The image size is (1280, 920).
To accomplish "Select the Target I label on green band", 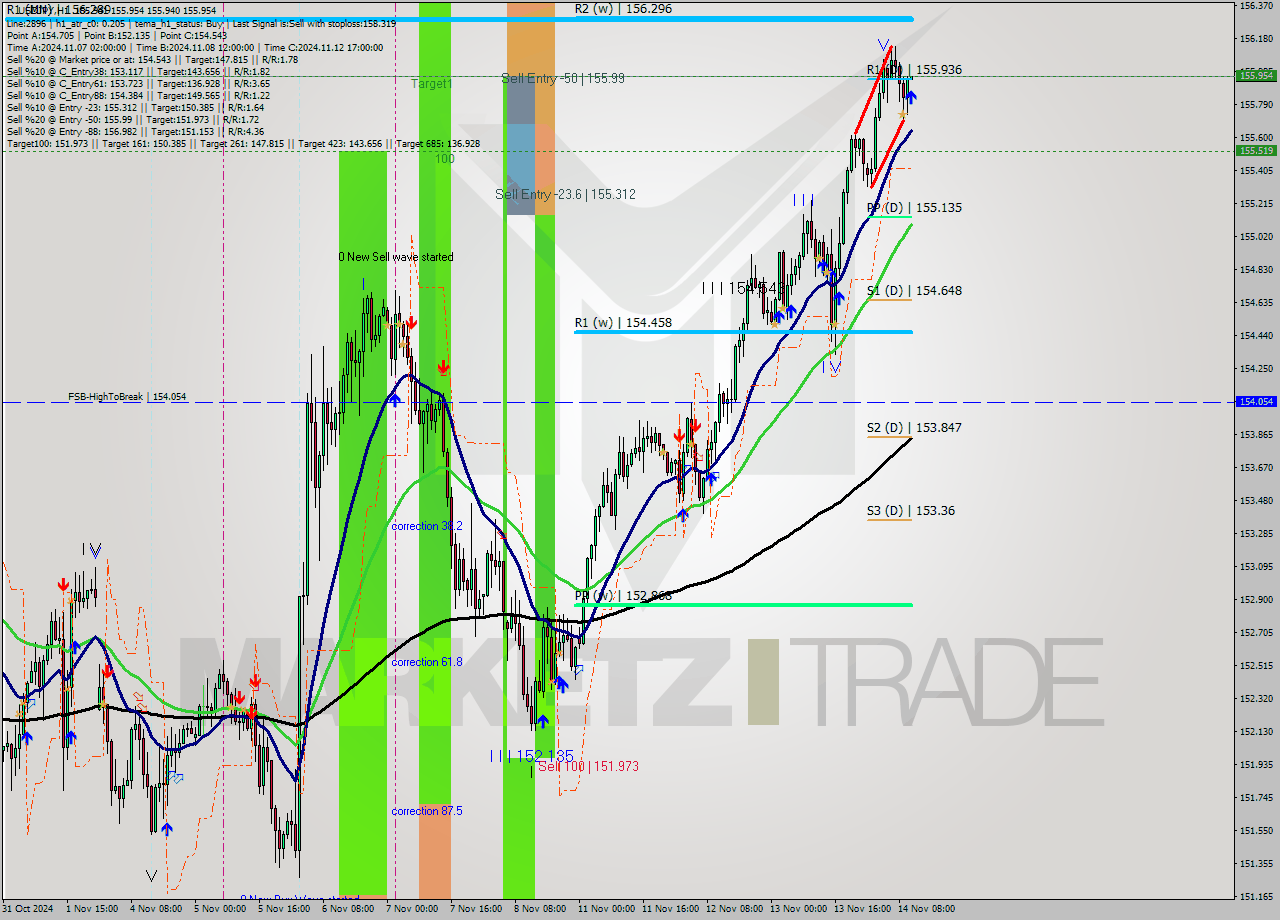I will tap(431, 84).
